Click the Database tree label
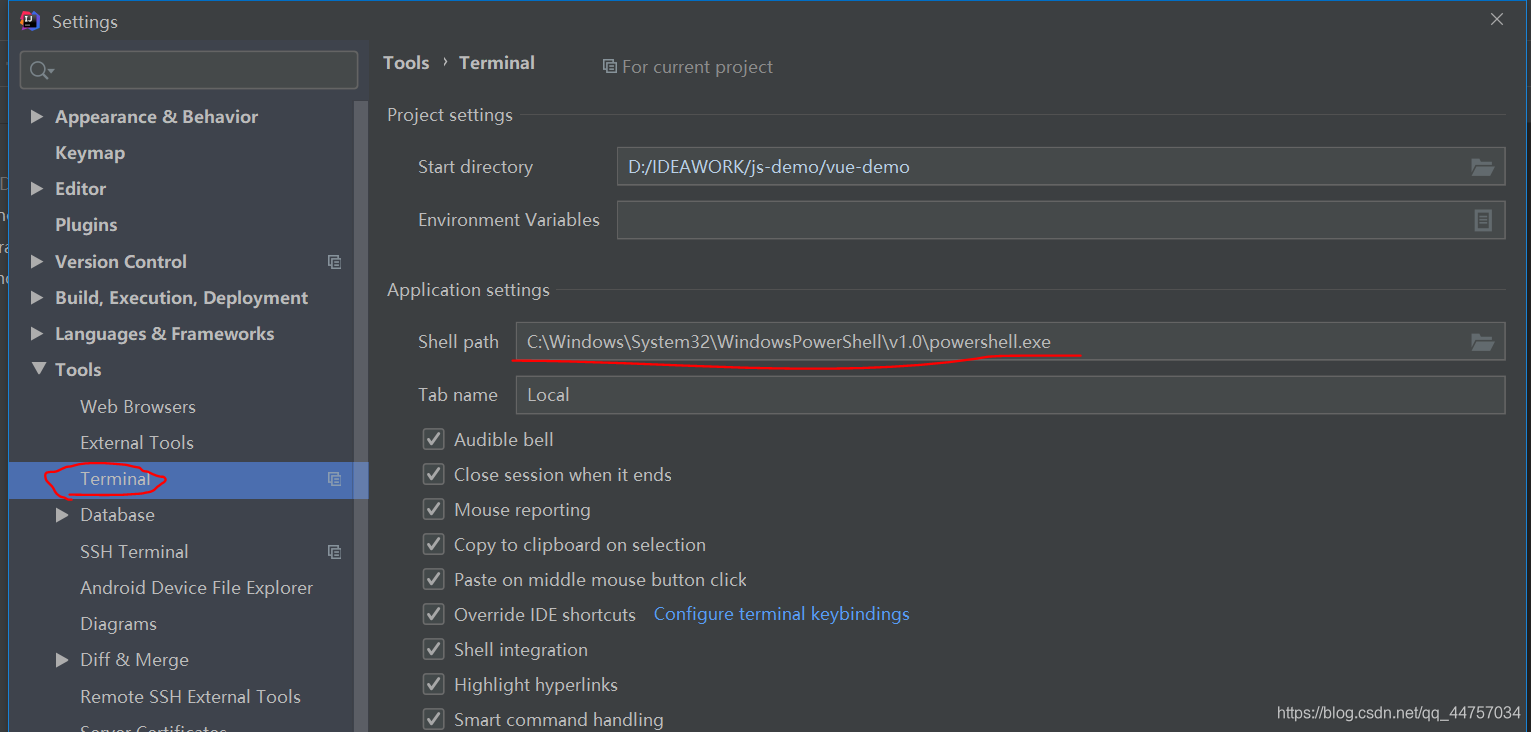 (117, 515)
